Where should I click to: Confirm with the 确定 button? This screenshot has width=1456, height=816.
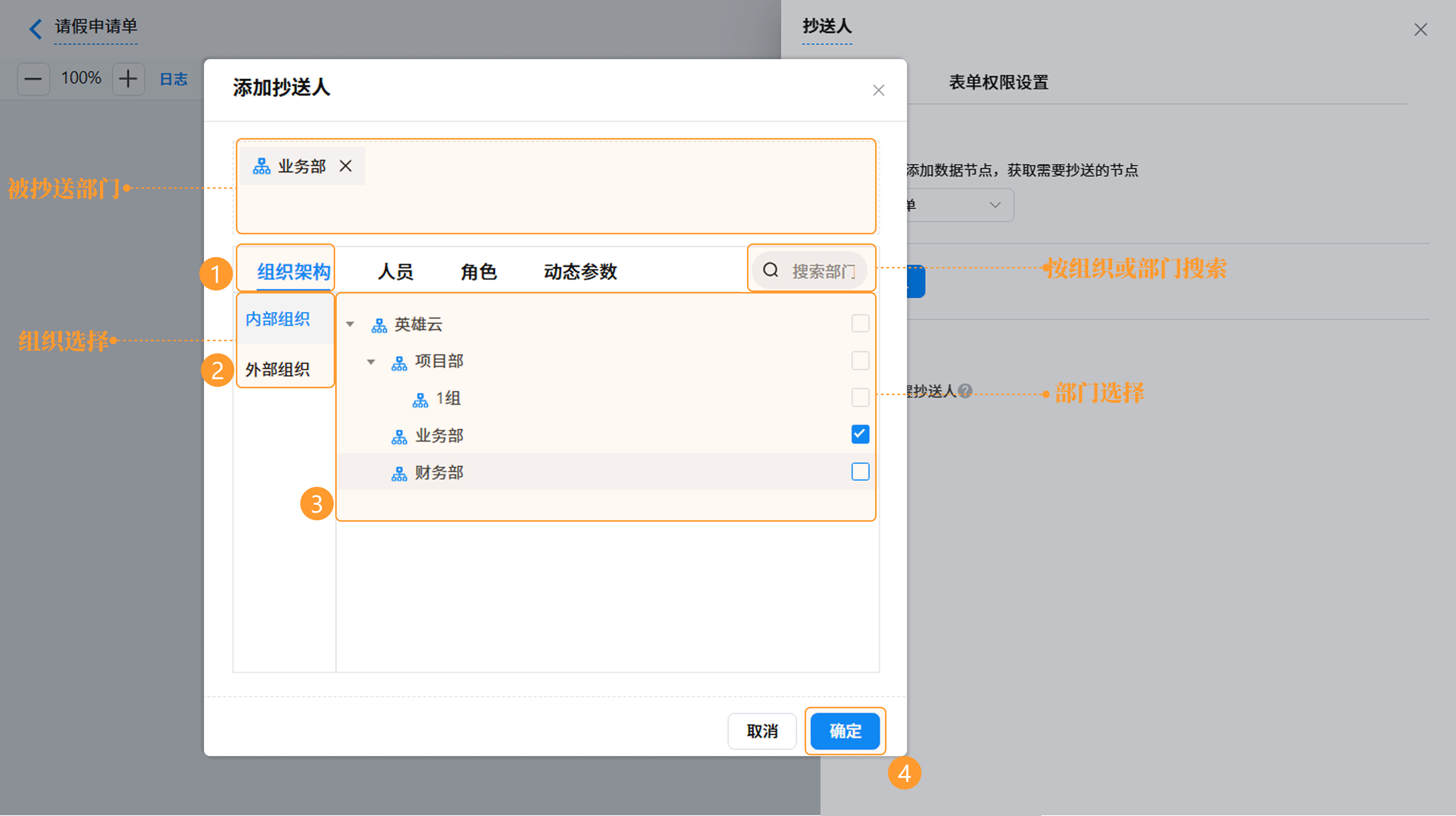coord(845,731)
